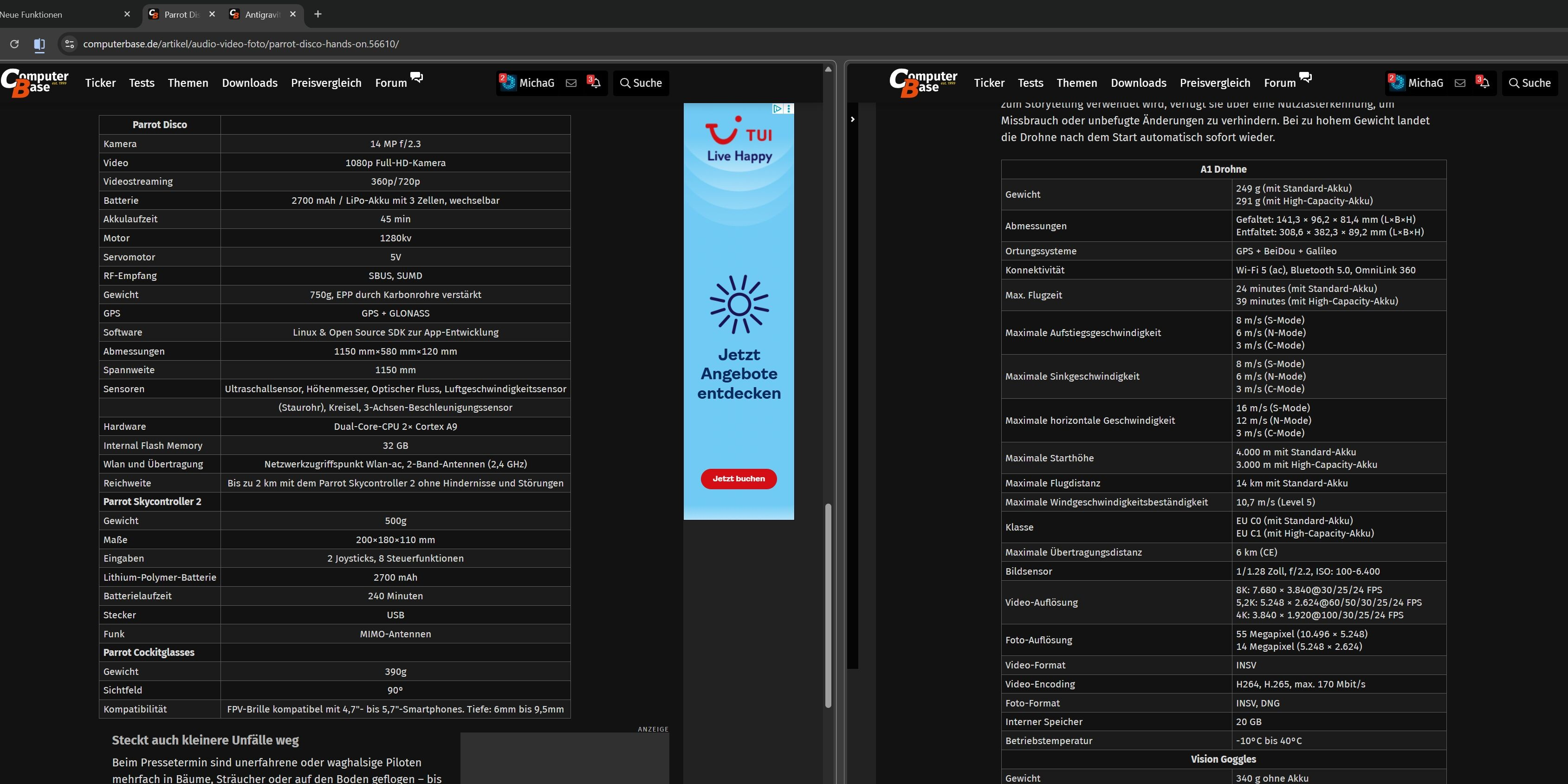Viewport: 1568px width, 784px height.
Task: Click the split view icon in address bar
Action: point(39,45)
